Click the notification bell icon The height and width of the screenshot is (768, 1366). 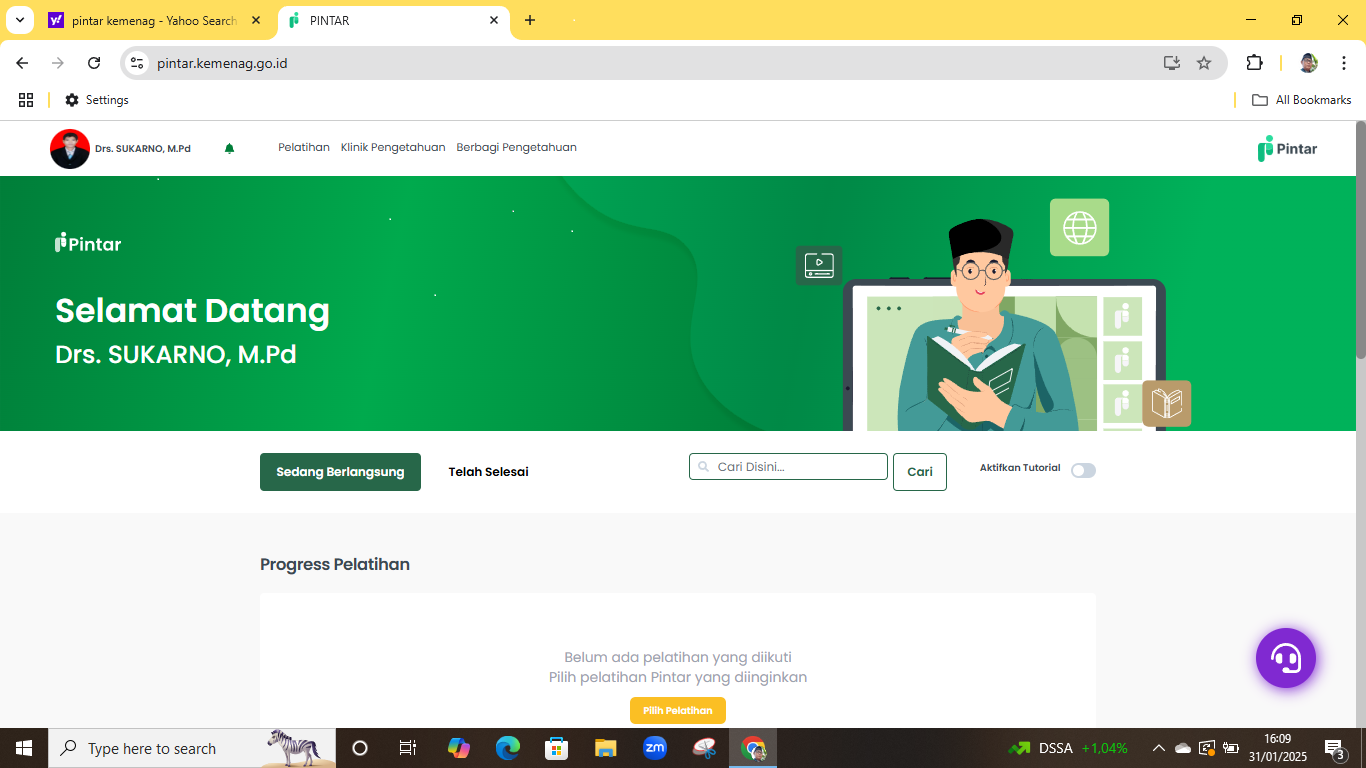[229, 148]
